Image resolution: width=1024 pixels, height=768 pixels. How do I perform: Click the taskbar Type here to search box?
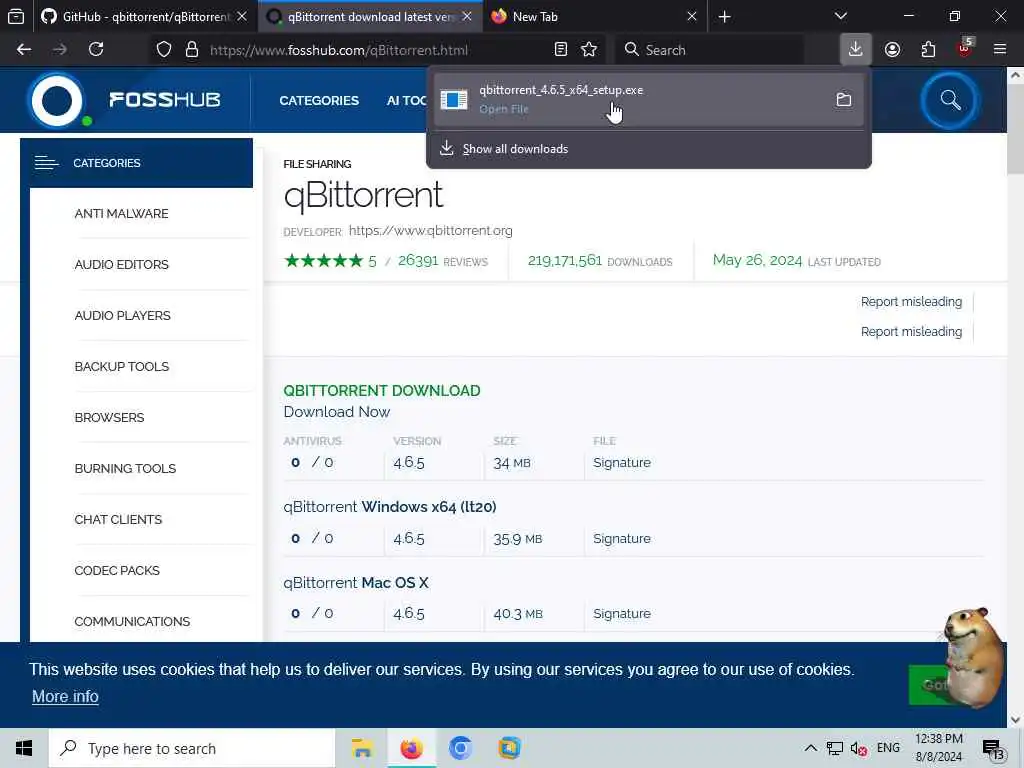(191, 748)
